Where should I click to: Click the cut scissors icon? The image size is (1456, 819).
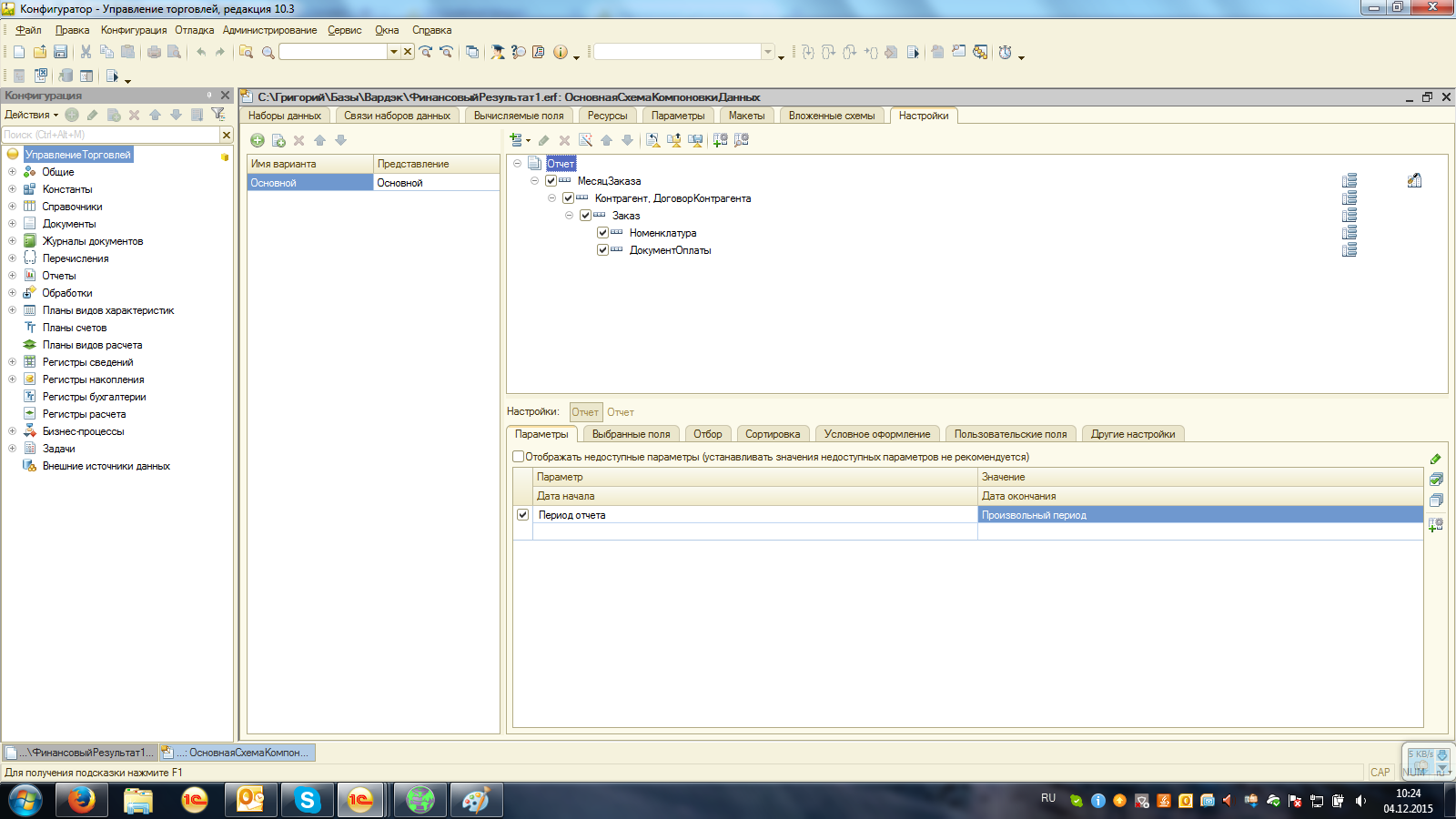[x=86, y=52]
